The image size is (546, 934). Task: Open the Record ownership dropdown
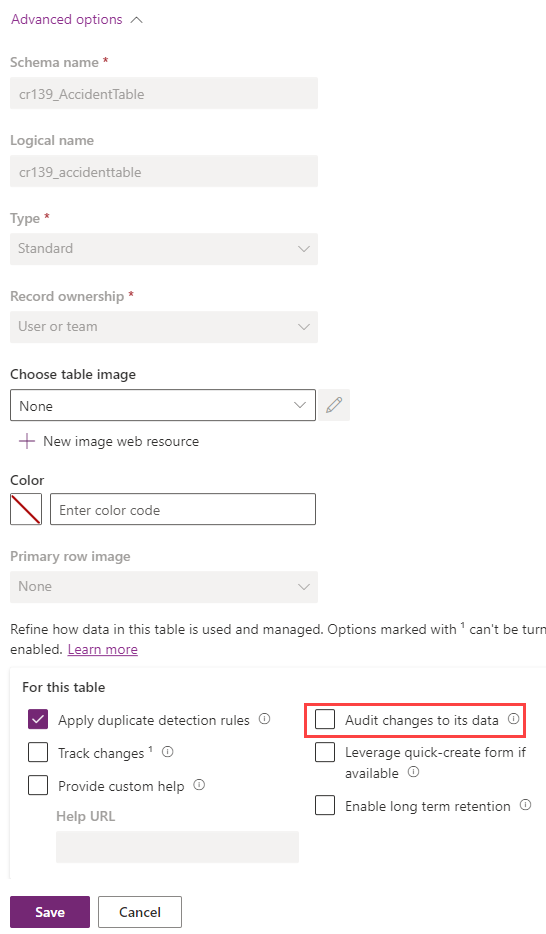[x=164, y=326]
